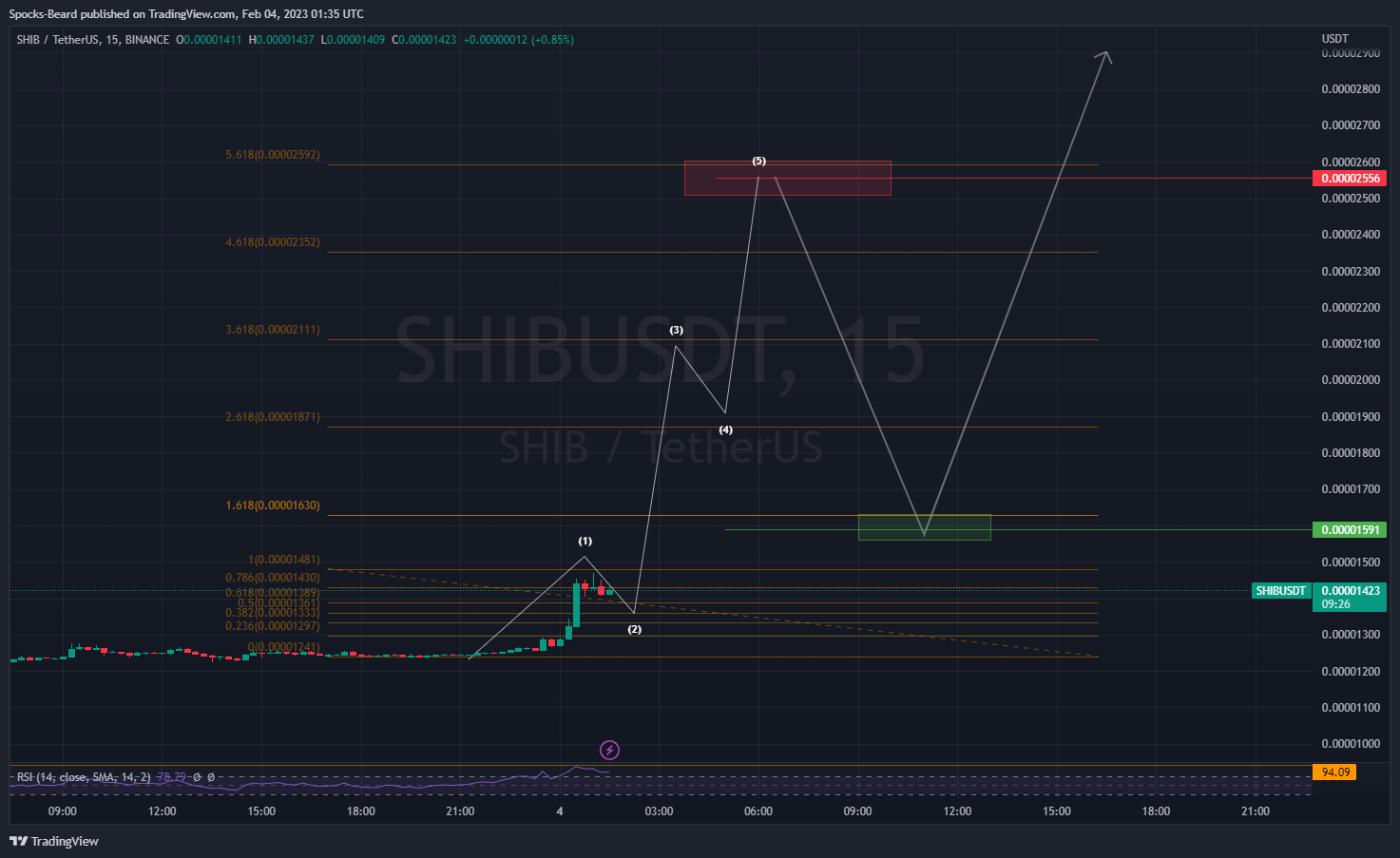The height and width of the screenshot is (858, 1400).
Task: Select the 2.618(0.00001871) Fibonacci label
Action: (x=273, y=417)
